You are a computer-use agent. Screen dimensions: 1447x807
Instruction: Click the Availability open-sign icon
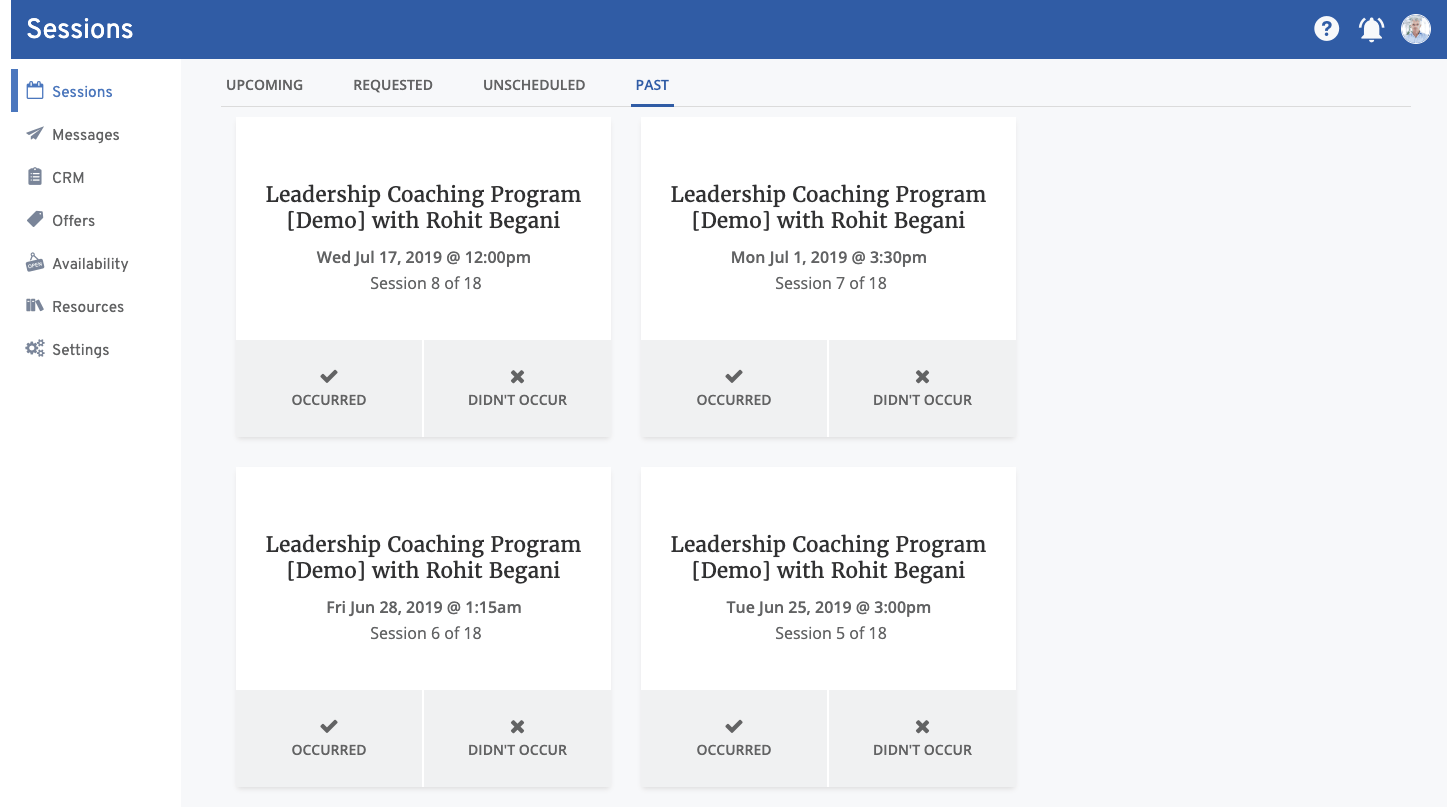[35, 263]
